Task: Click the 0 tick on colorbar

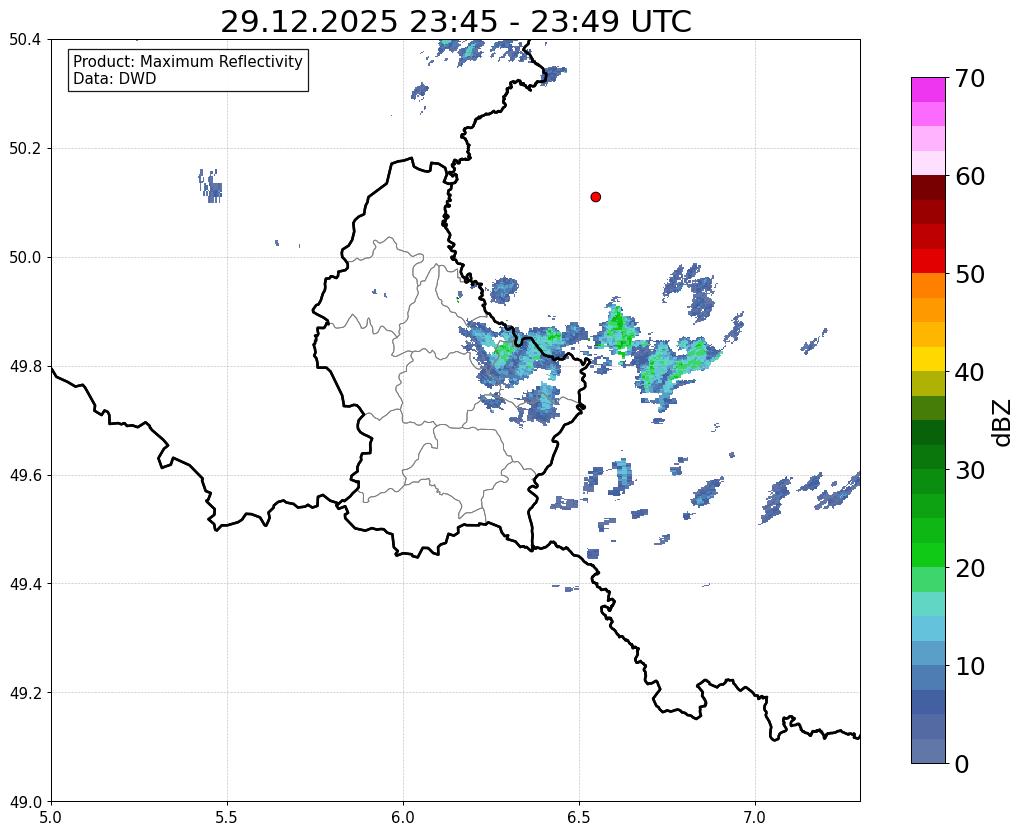Action: pos(962,764)
